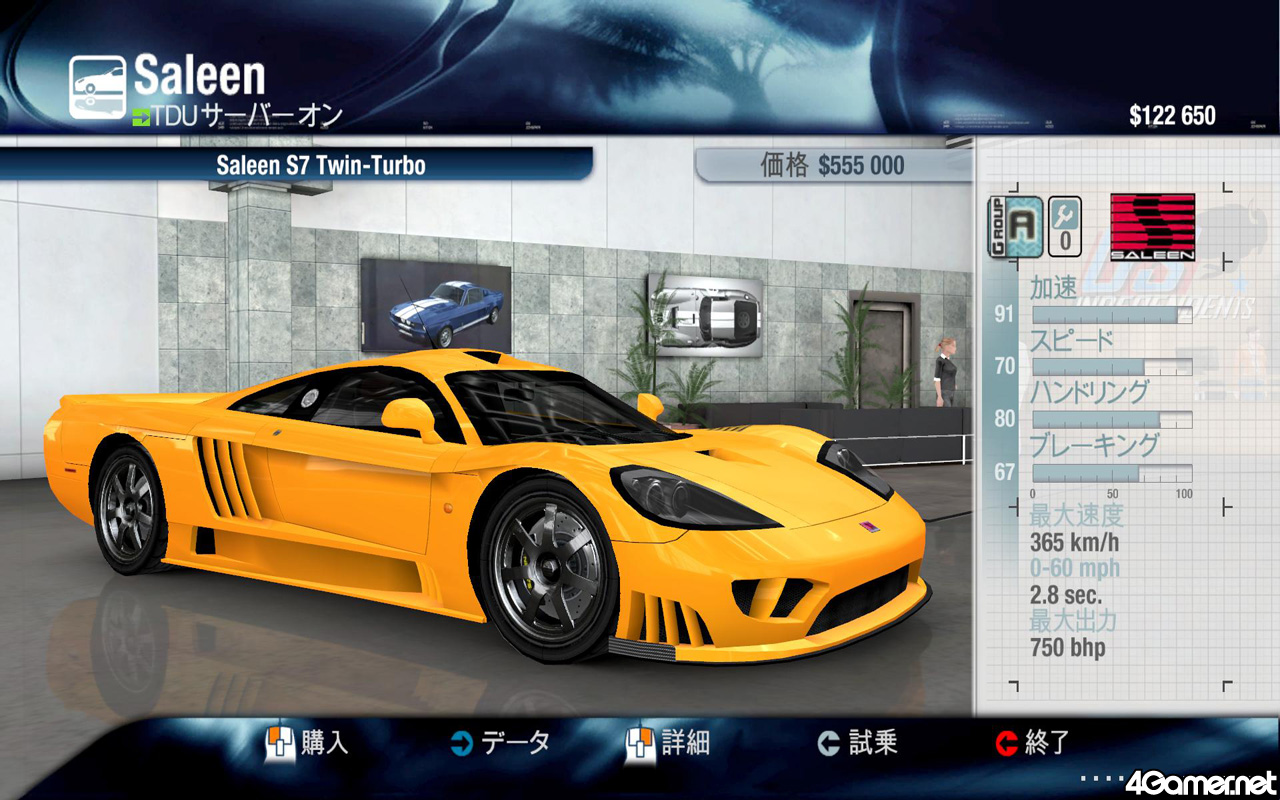Click the 365 km/h top speed value

tap(1075, 543)
